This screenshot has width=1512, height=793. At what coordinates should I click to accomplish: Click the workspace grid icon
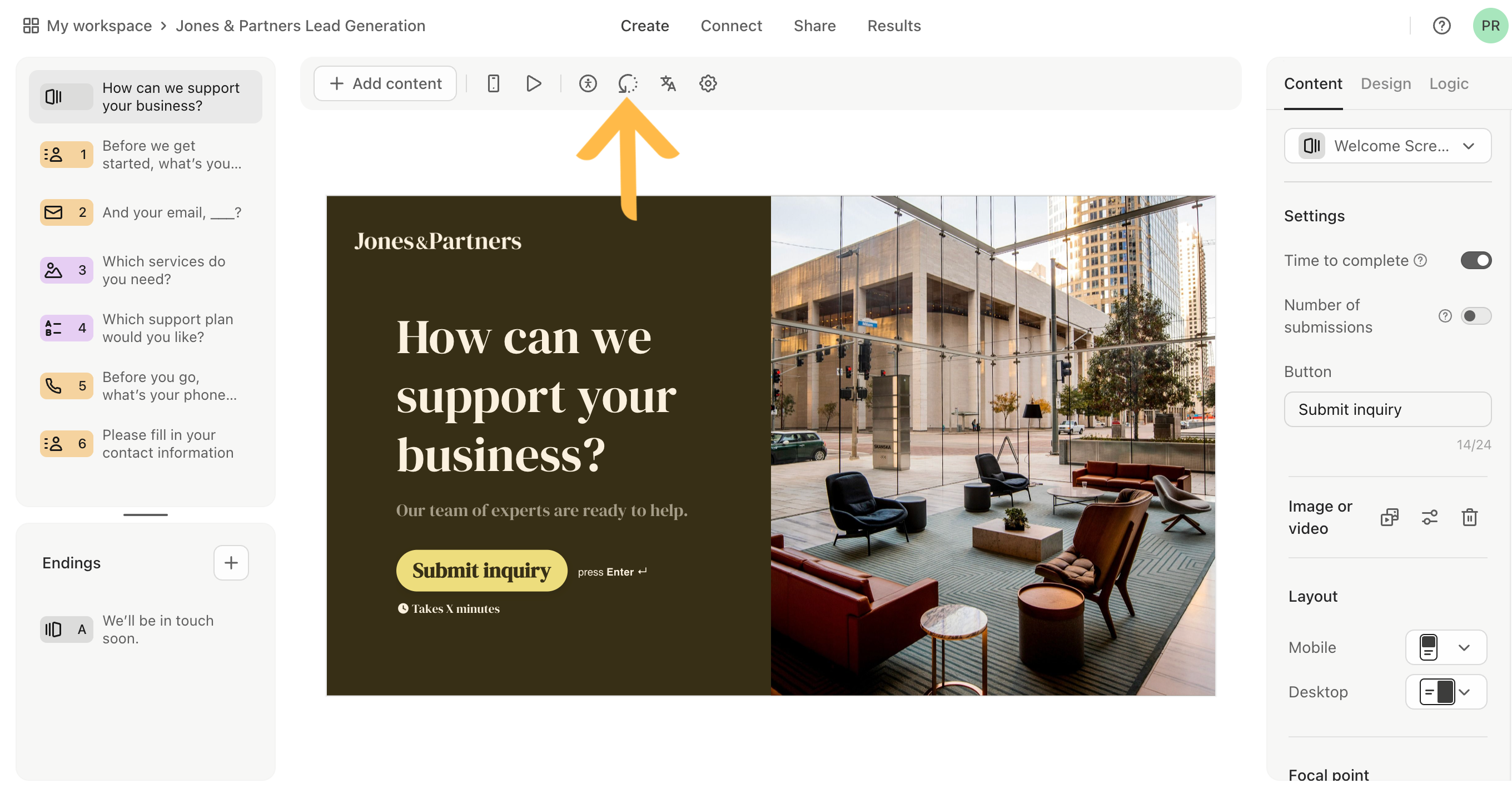pyautogui.click(x=31, y=26)
